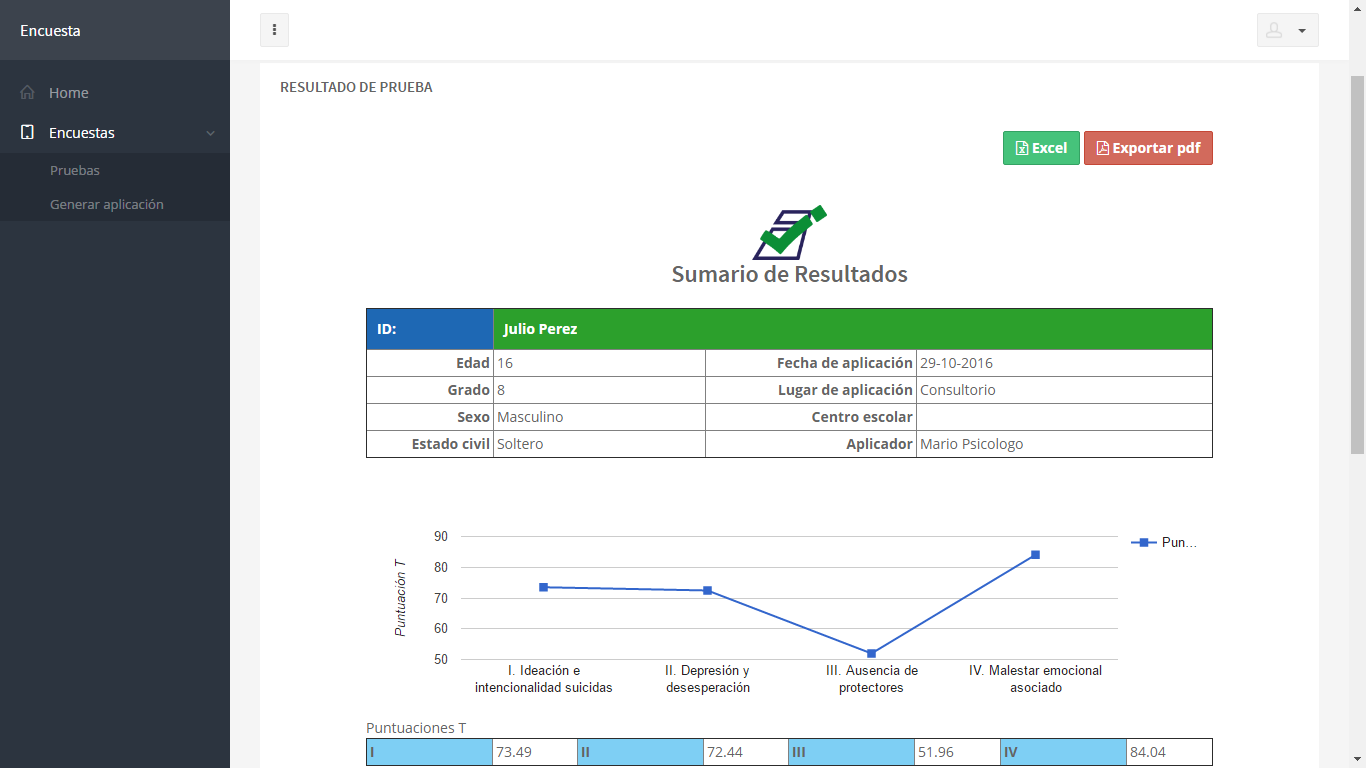Open the user dropdown caret

click(1302, 31)
